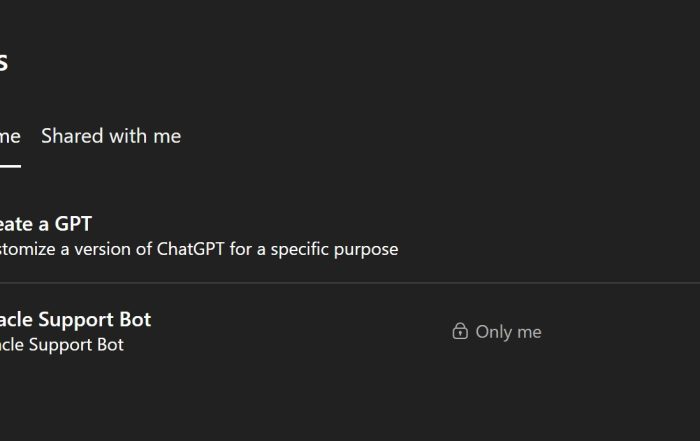Viewport: 700px width, 441px height.
Task: Click empty row space between bot title and lock
Action: 300,331
